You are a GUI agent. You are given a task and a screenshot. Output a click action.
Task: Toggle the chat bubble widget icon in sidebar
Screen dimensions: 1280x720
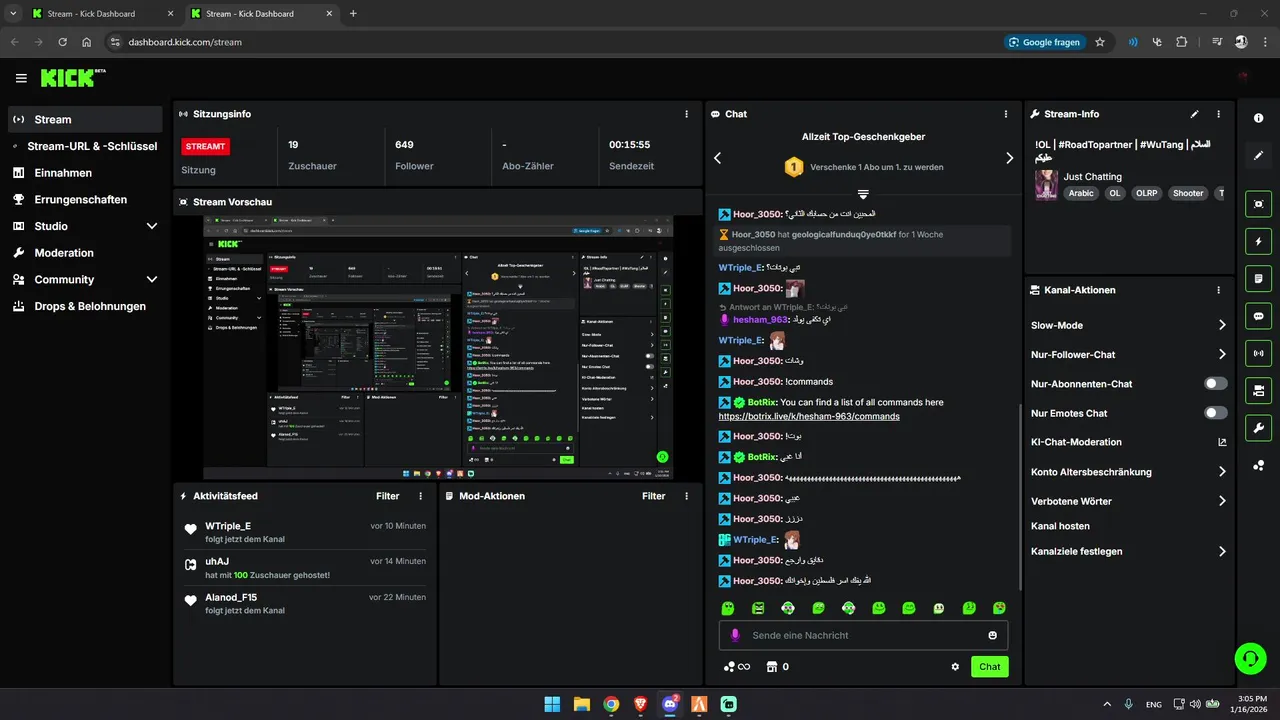click(1258, 316)
